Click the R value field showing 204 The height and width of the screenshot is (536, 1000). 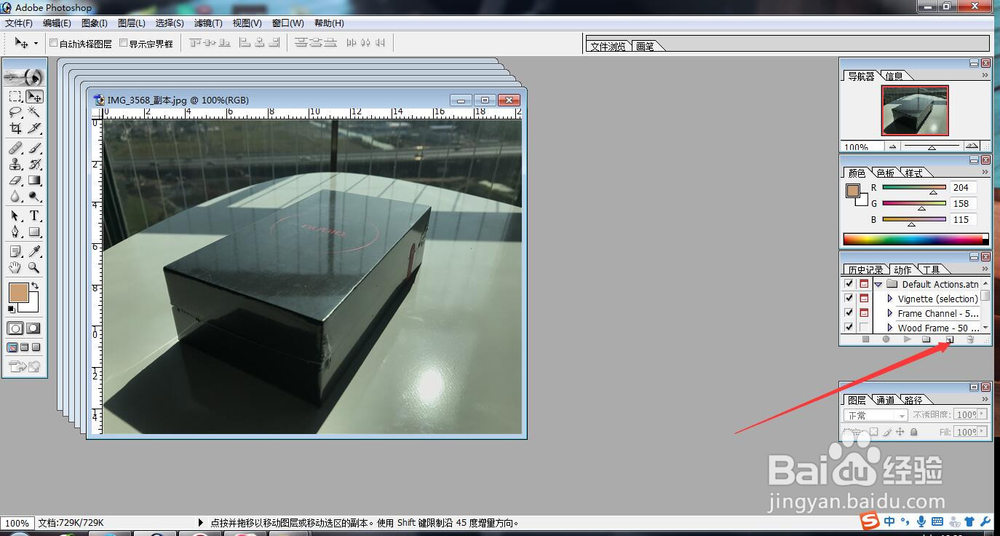(964, 188)
